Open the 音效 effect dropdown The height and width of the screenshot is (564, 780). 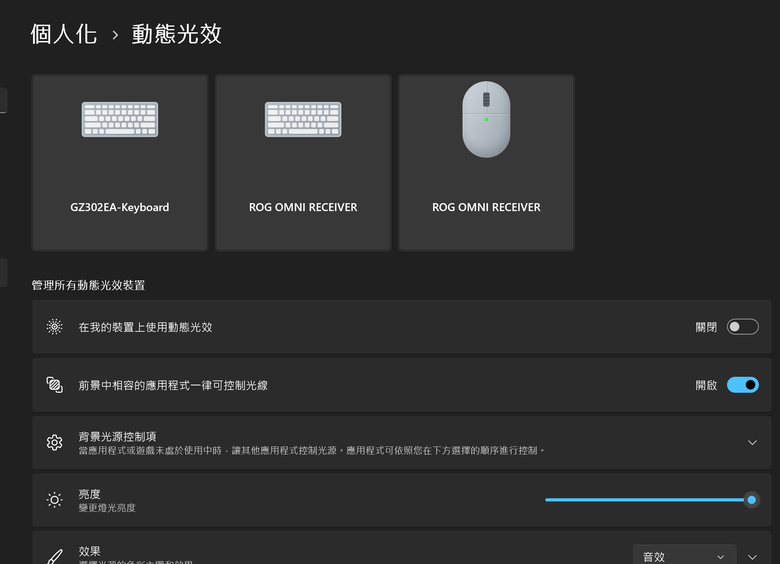(x=684, y=557)
